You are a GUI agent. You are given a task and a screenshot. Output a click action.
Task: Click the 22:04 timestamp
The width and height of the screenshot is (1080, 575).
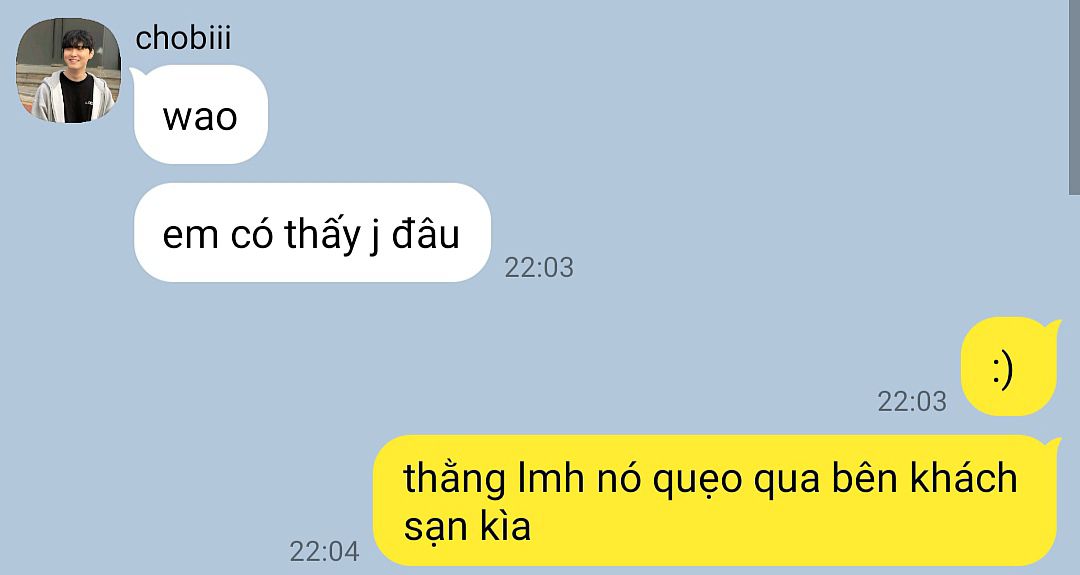point(324,552)
